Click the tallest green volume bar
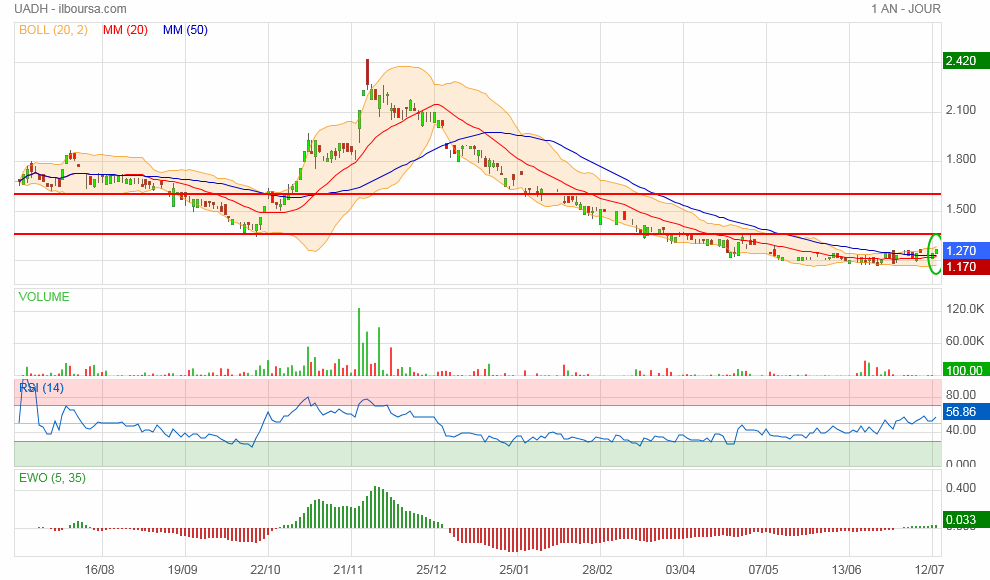 pos(359,341)
